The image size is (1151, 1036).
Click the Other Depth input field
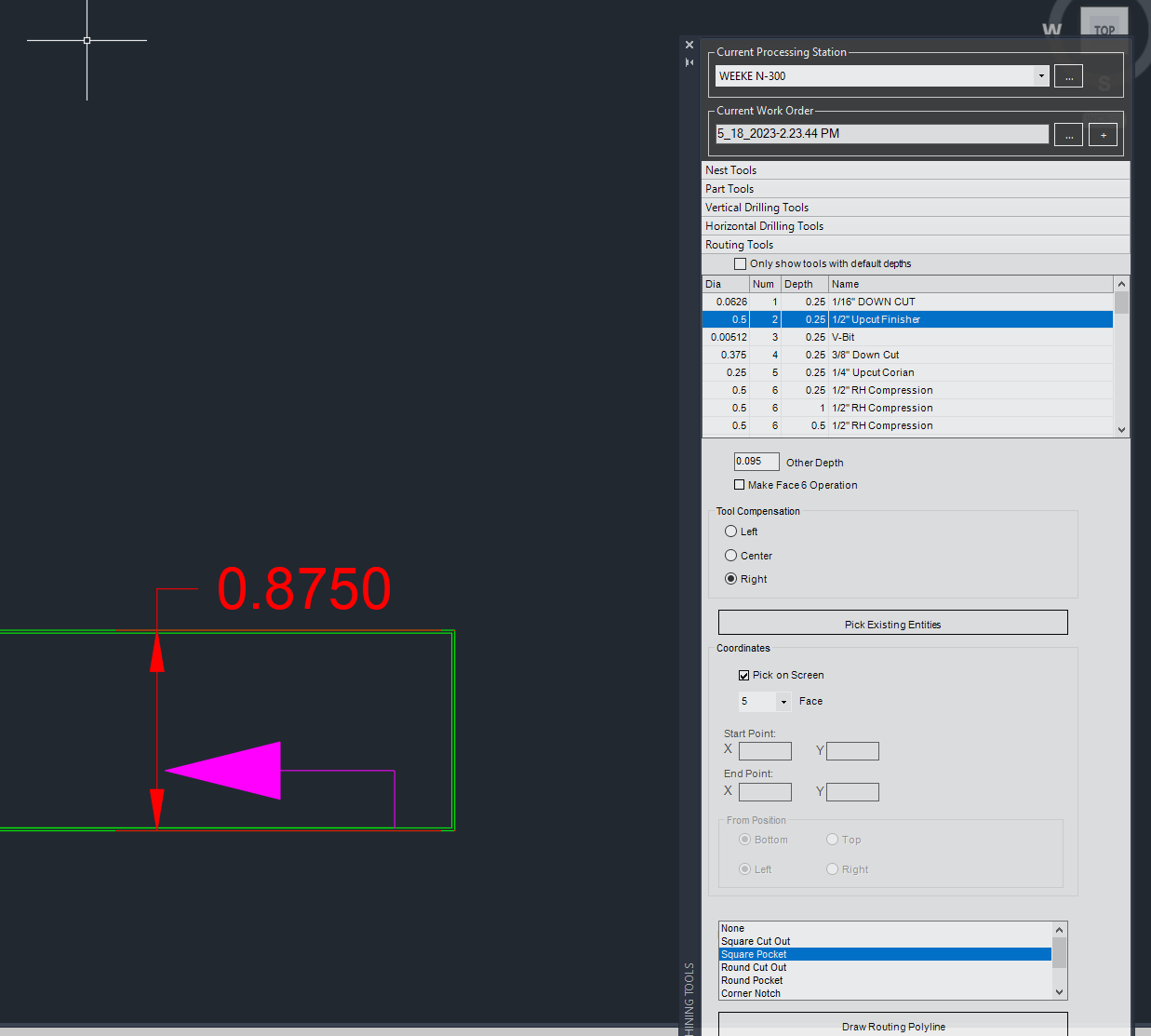pos(756,462)
